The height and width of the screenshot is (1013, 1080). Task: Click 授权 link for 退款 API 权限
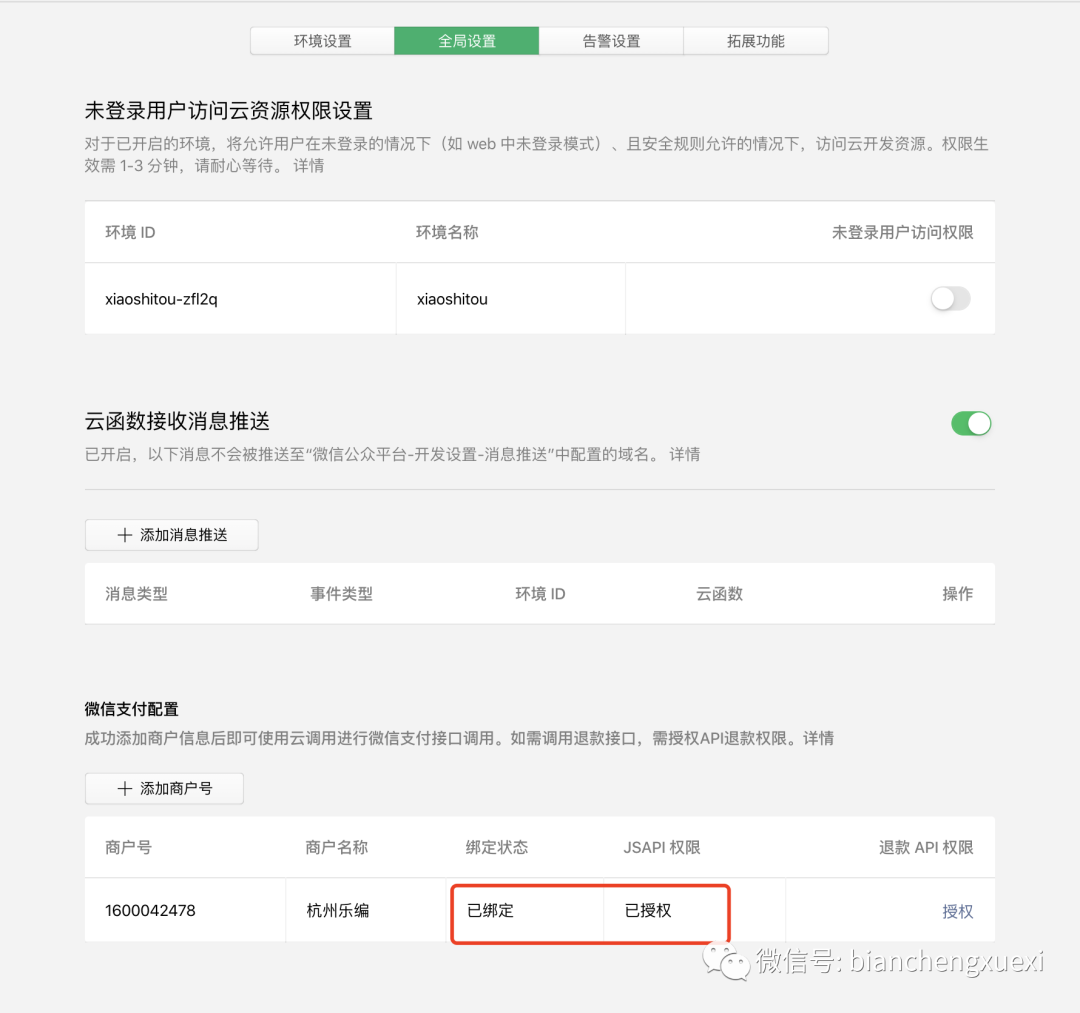[x=957, y=911]
